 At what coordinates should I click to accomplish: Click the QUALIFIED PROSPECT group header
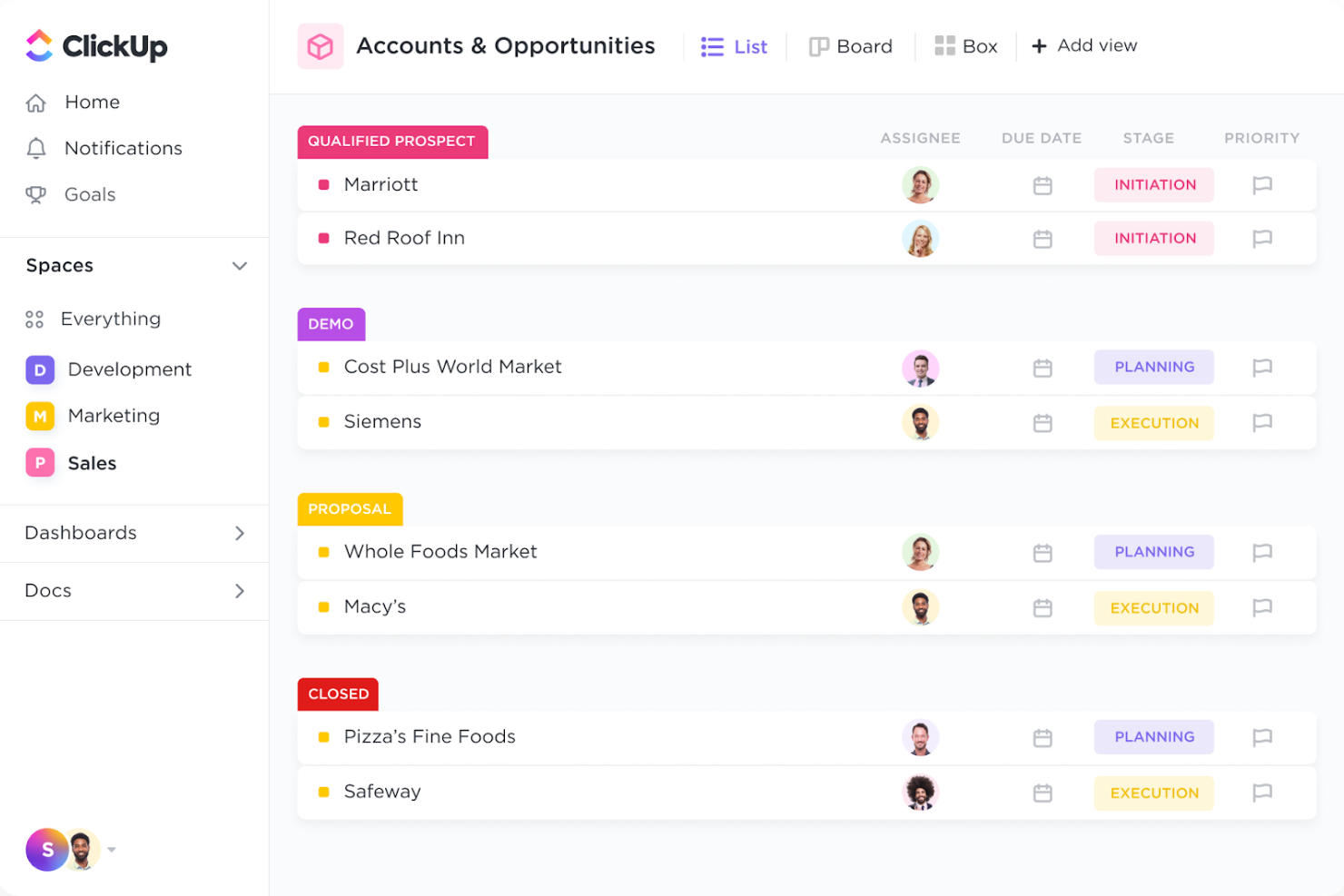coord(392,142)
